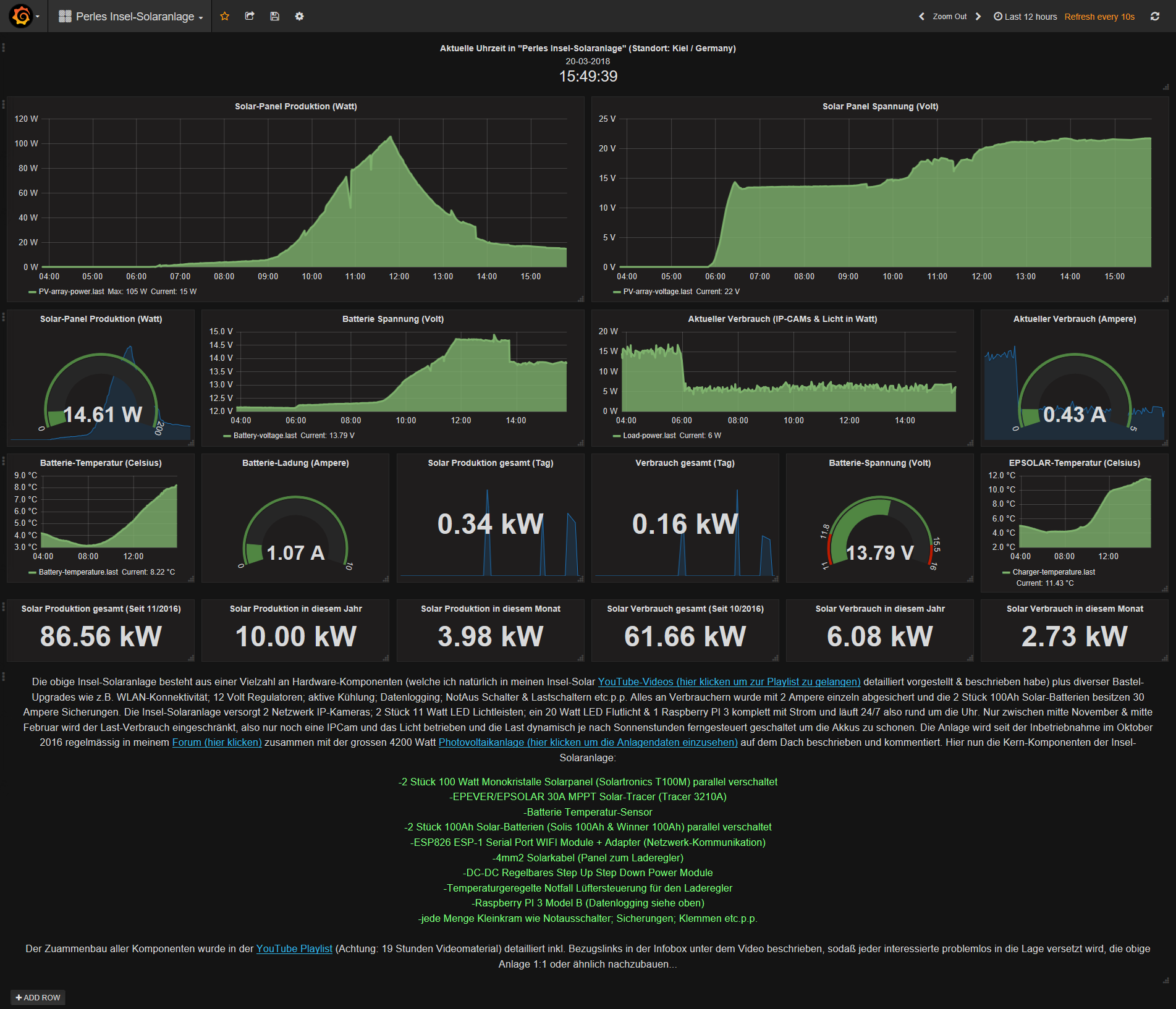
Task: Open the Solar-Panel Produktion (Watt) graph panel title menu
Action: 295,106
